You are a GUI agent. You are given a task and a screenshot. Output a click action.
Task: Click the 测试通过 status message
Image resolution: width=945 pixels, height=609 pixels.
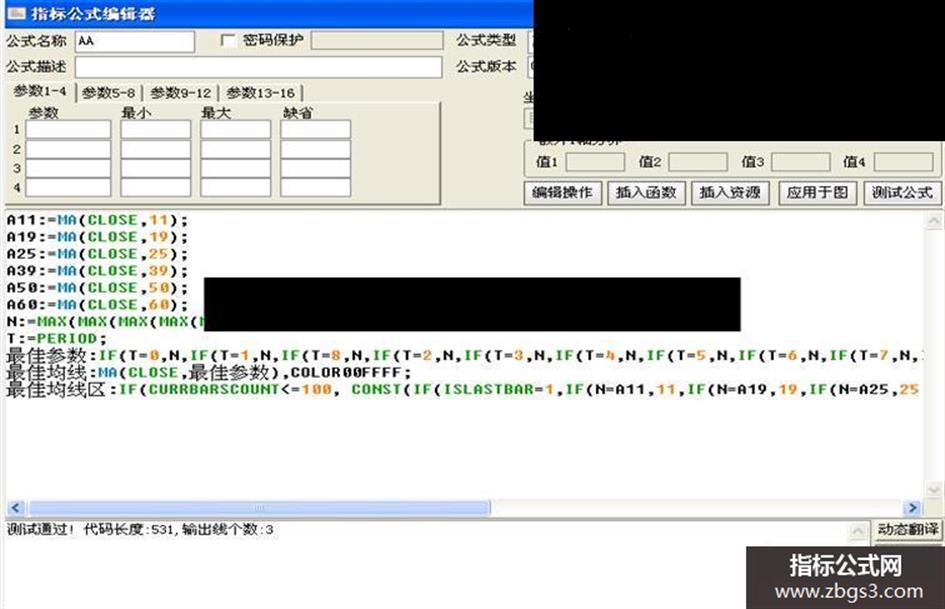click(x=140, y=530)
